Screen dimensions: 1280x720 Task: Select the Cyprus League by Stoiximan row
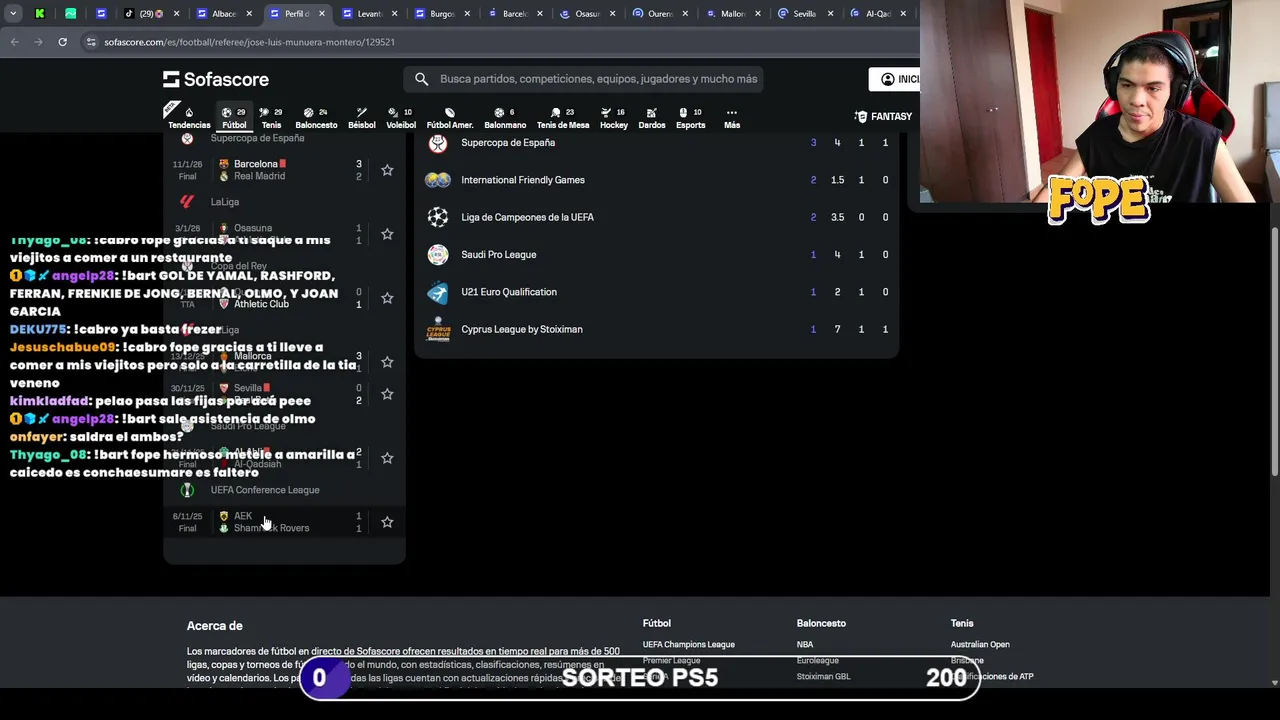[656, 329]
